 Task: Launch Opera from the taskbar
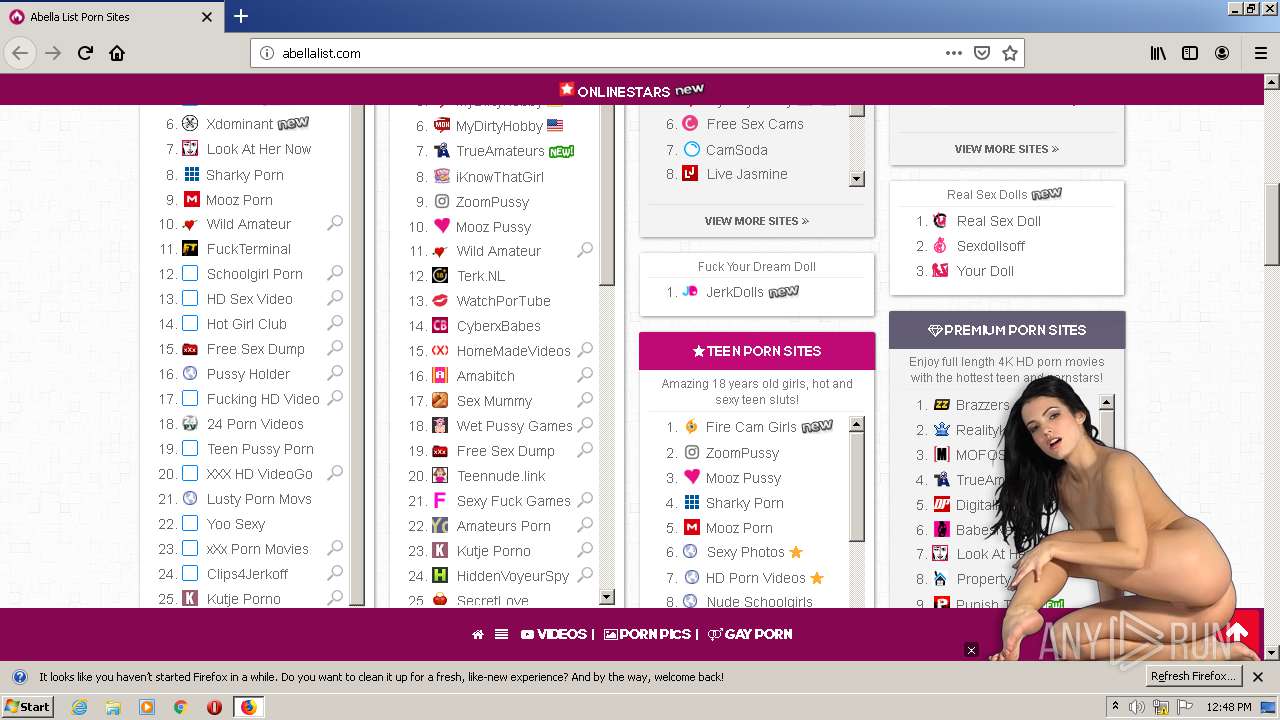tap(214, 707)
